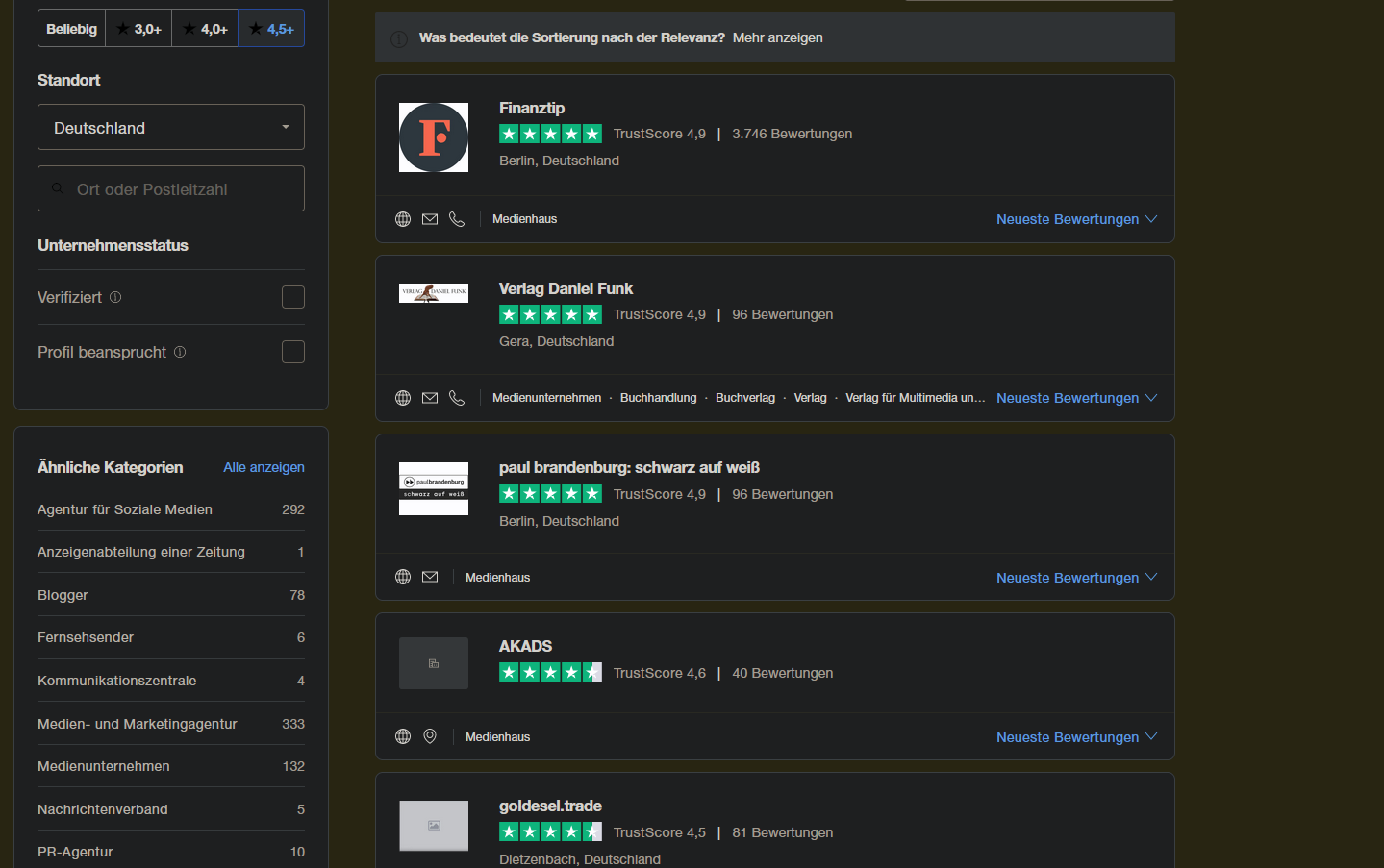Expand Neueste Bewertungen for AKADS

coord(1076,737)
